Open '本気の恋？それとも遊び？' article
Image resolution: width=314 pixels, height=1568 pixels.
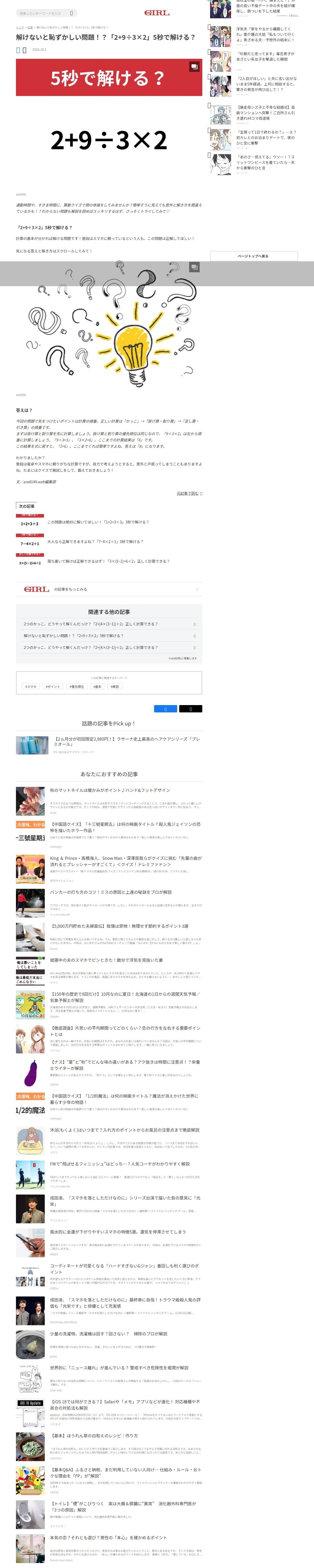[109, 1538]
